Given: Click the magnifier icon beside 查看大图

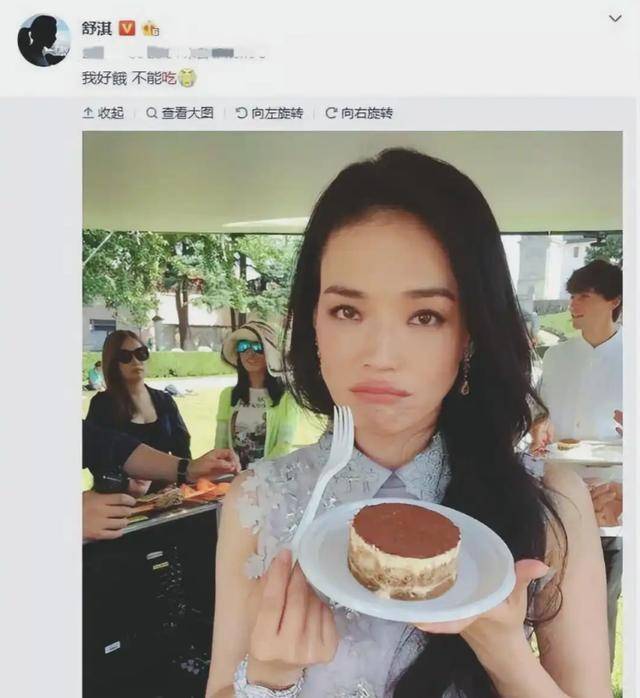Looking at the screenshot, I should [151, 113].
